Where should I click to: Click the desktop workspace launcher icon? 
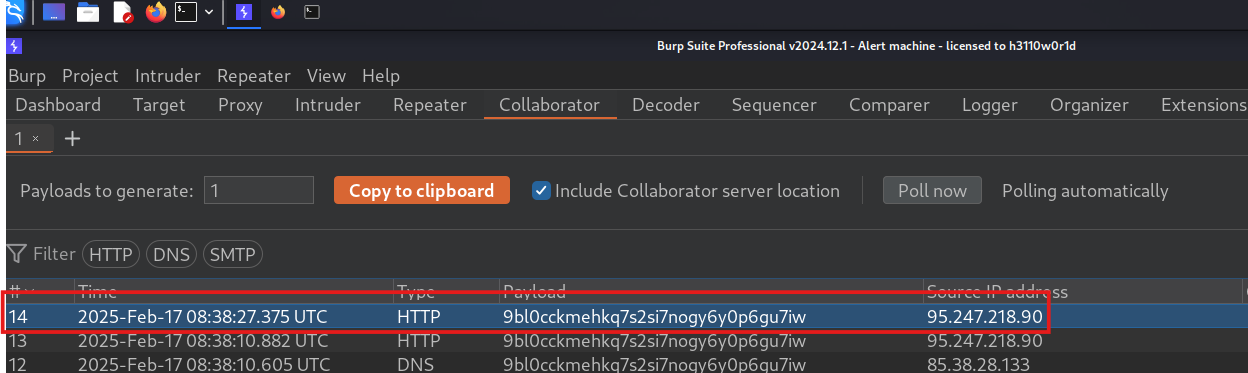pos(53,12)
